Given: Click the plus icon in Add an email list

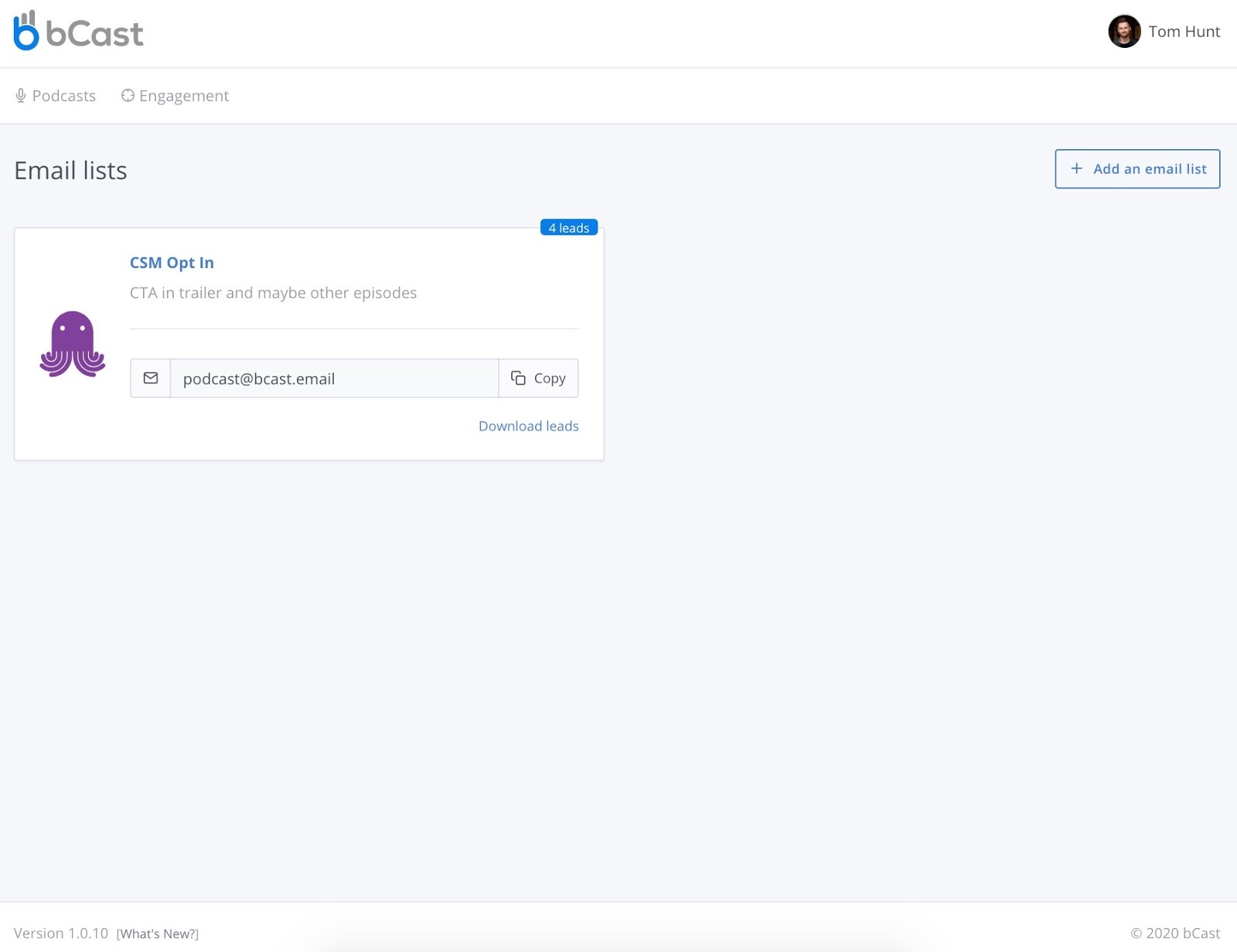Looking at the screenshot, I should click(x=1076, y=168).
